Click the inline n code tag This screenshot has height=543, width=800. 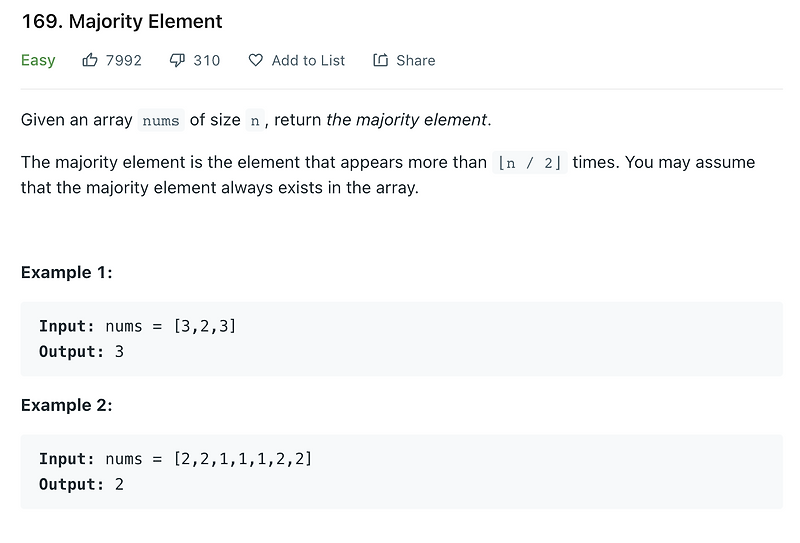point(255,120)
